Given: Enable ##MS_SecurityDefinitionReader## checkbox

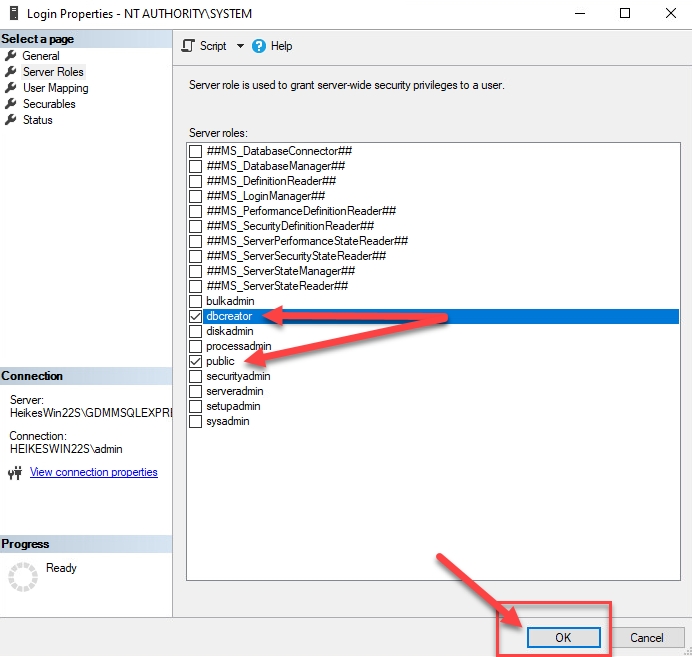Looking at the screenshot, I should 196,226.
